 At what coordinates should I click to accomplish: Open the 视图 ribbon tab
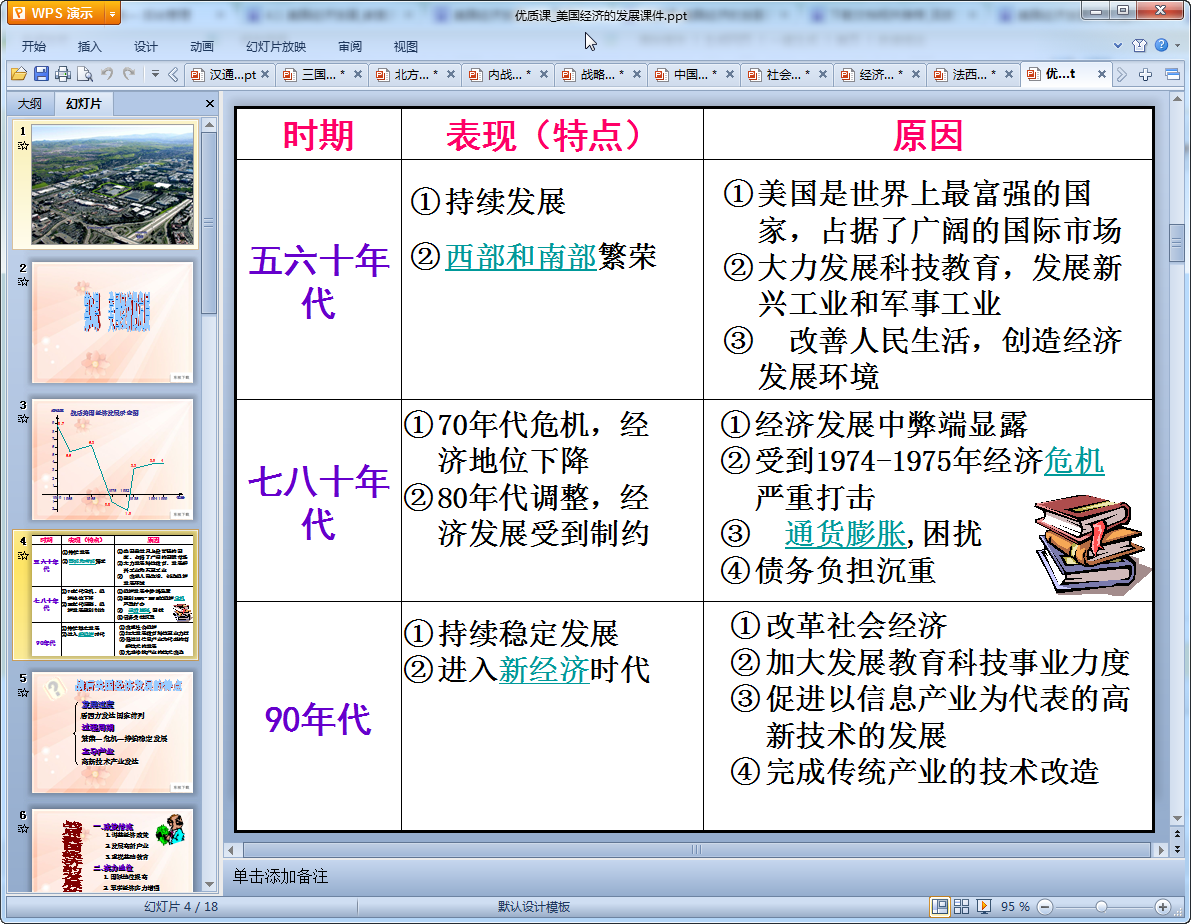(x=406, y=46)
